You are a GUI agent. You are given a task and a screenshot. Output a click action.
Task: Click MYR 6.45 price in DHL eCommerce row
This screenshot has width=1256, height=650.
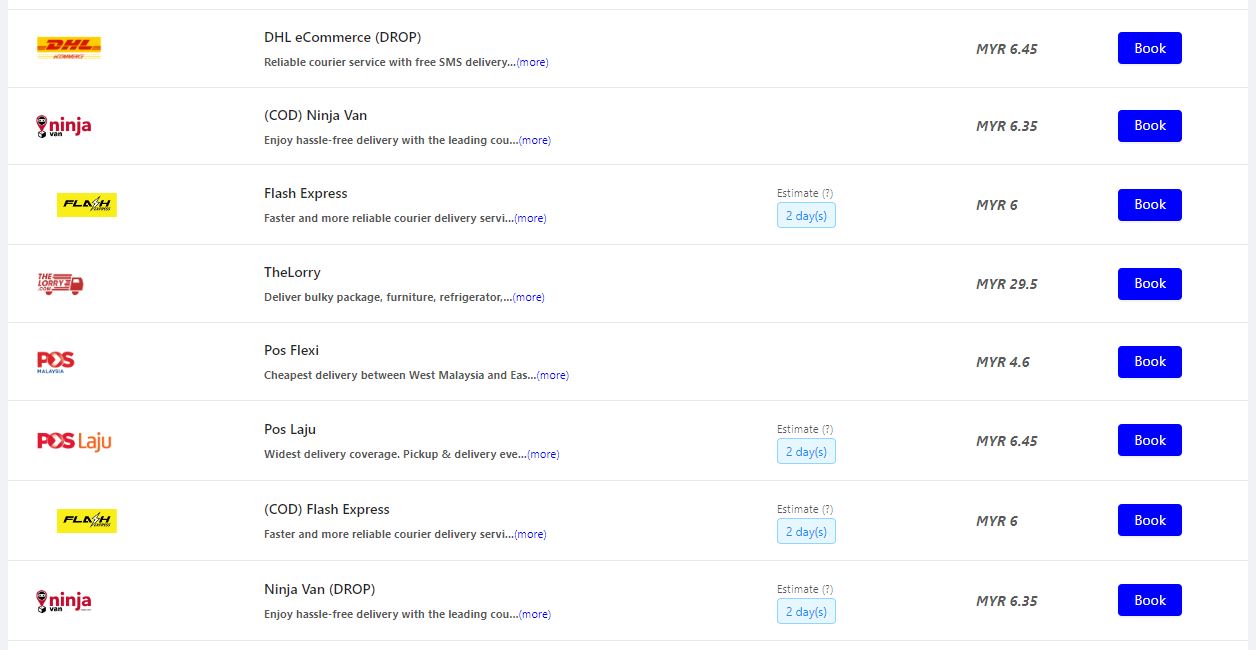point(1007,48)
